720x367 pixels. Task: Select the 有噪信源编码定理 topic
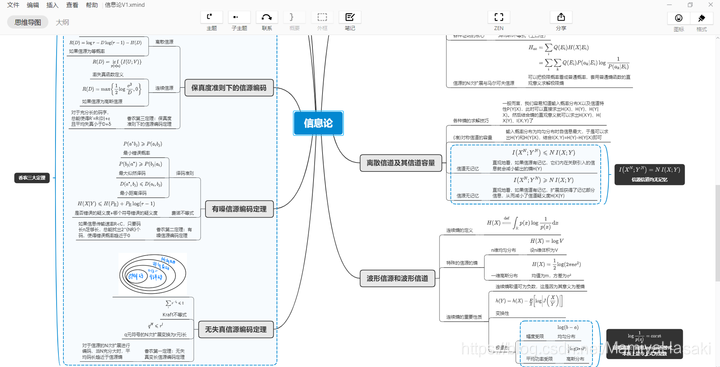click(239, 209)
